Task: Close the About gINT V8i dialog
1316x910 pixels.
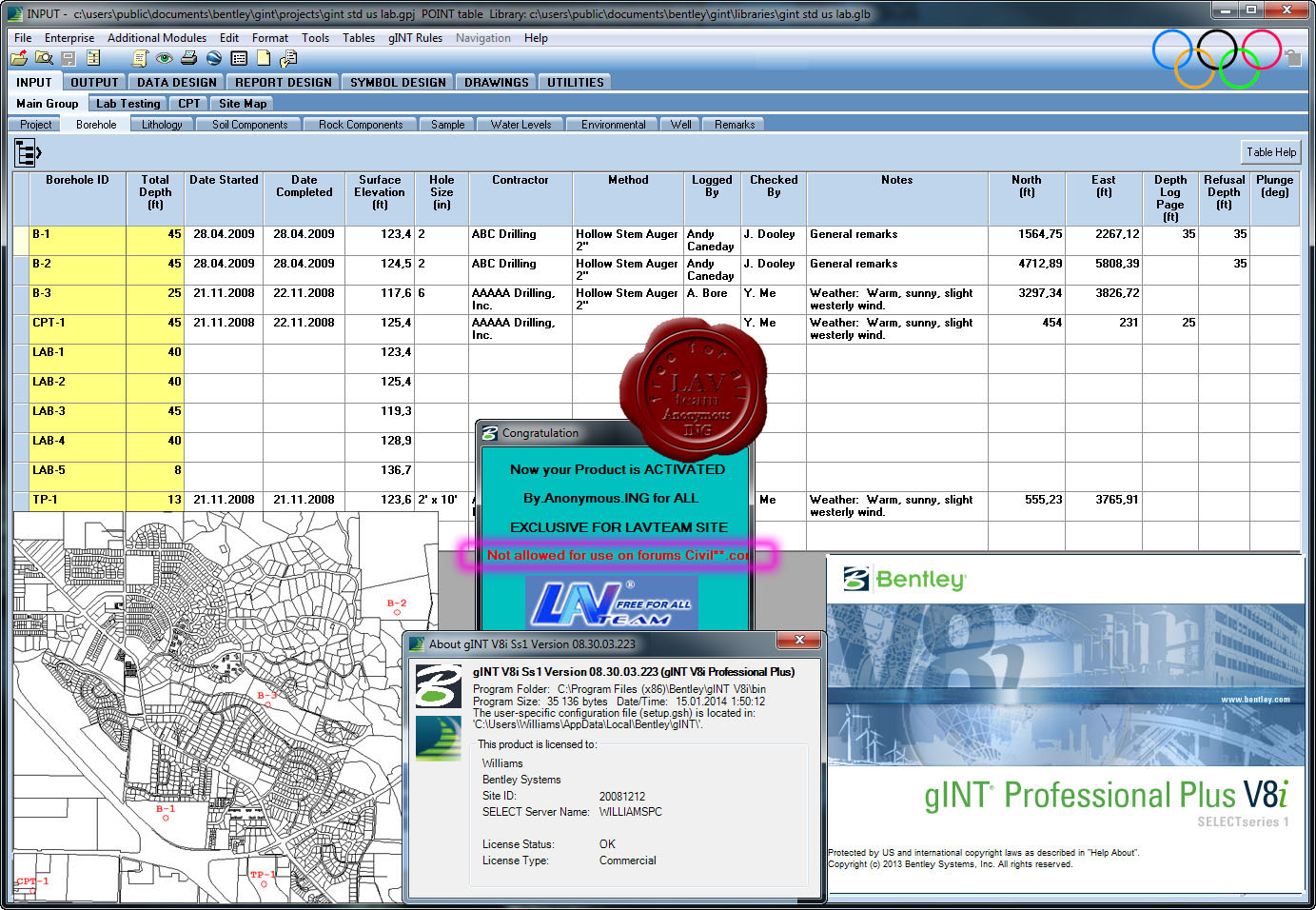Action: tap(799, 640)
